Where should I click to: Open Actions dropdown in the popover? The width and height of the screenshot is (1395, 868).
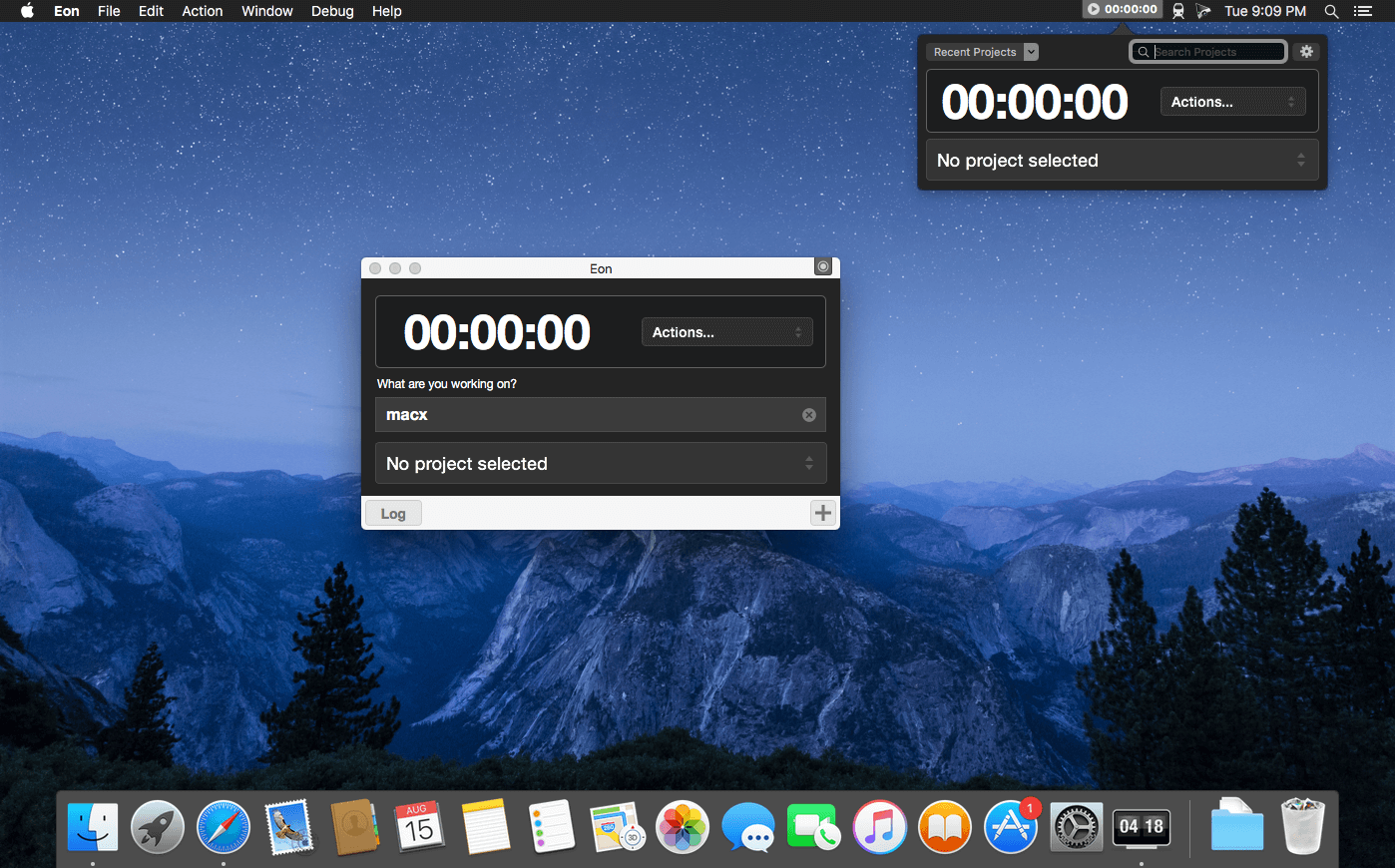1232,102
